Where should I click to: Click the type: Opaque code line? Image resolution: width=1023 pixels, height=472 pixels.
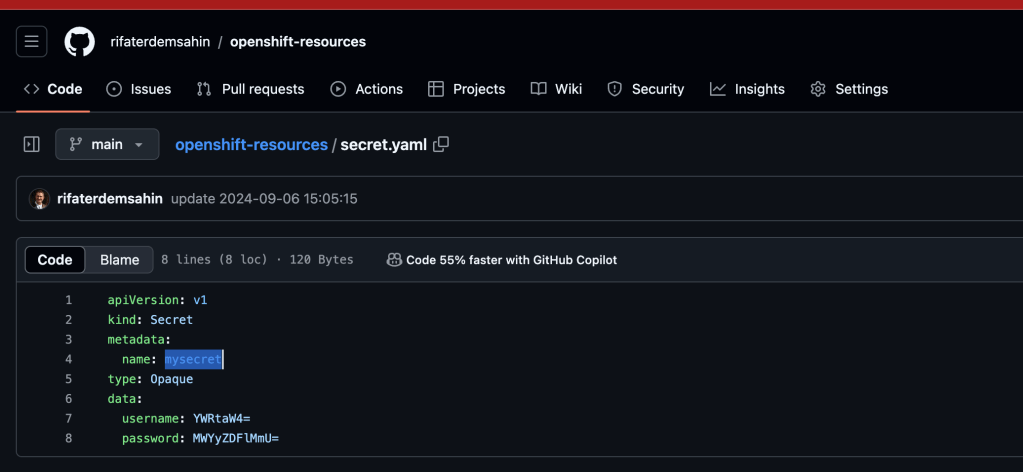(150, 379)
